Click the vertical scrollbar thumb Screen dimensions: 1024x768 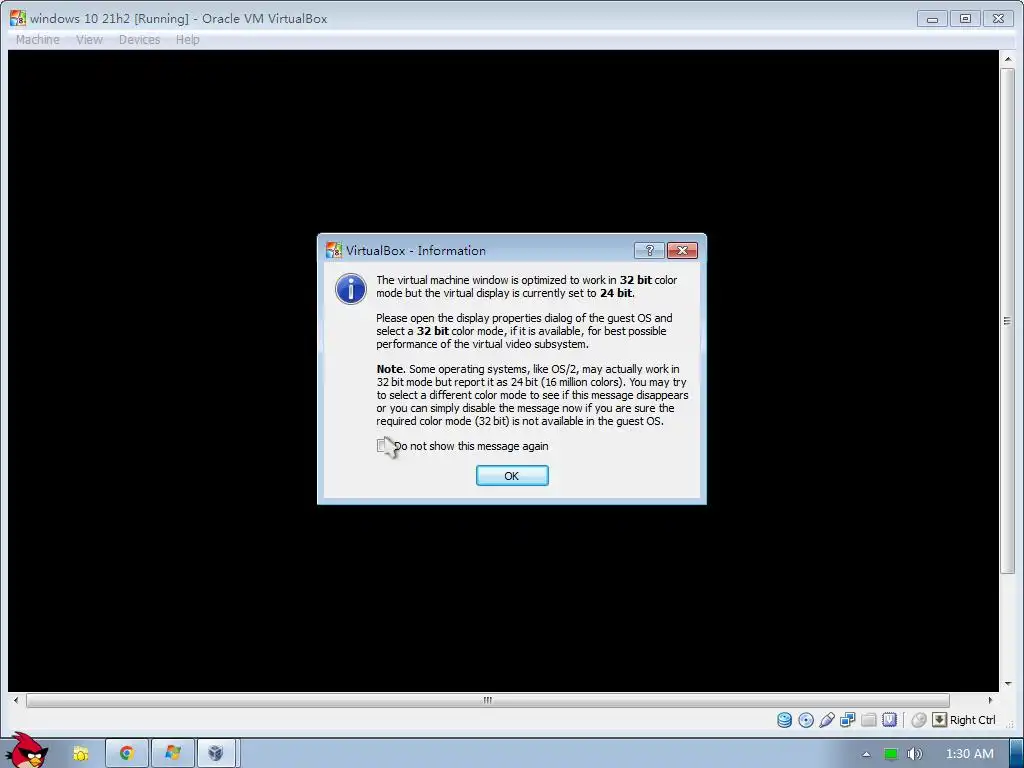tap(1008, 320)
